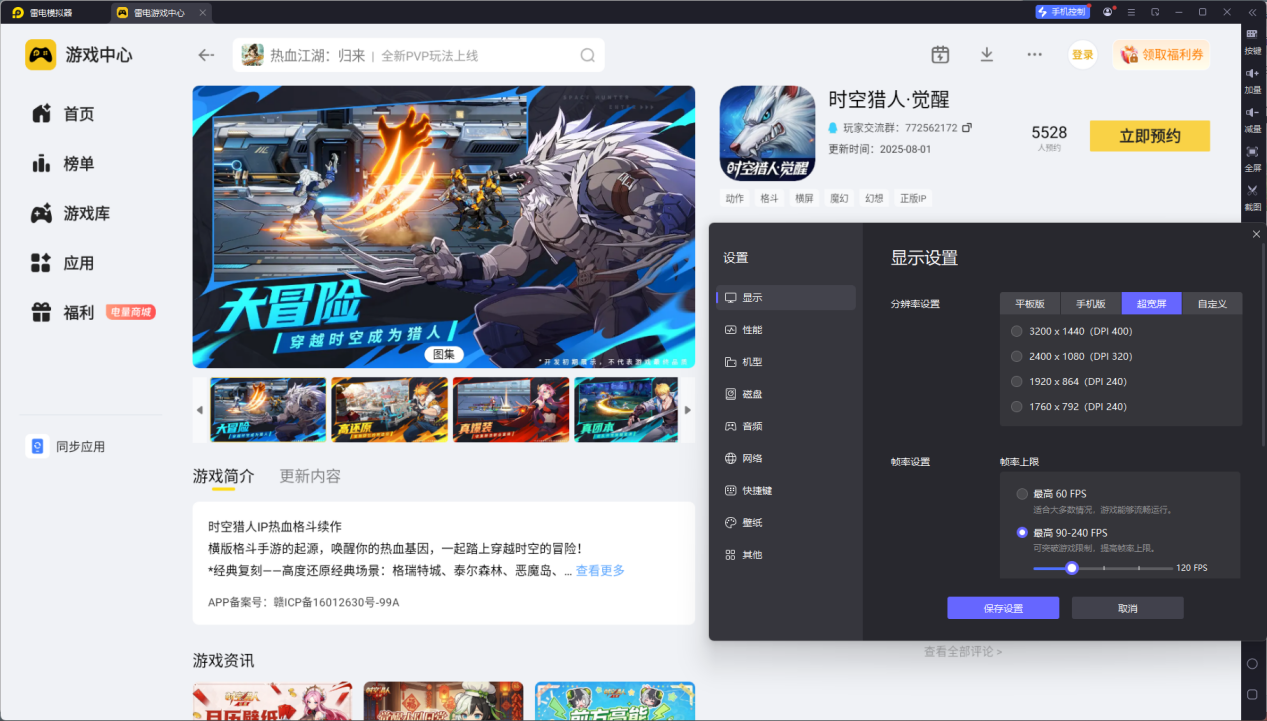1267x721 pixels.
Task: Click the 立即预约 reserve button
Action: coord(1150,136)
